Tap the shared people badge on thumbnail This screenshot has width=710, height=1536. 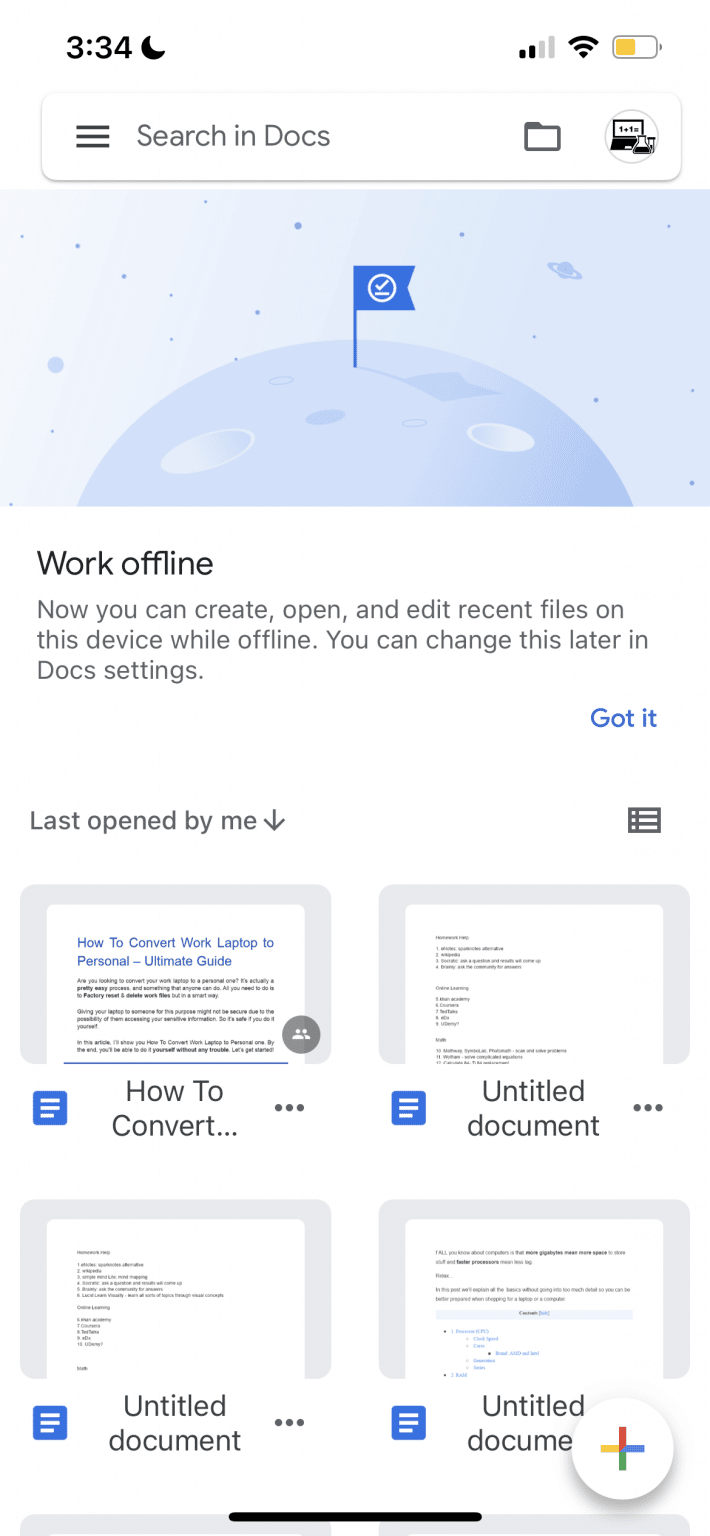point(301,1034)
